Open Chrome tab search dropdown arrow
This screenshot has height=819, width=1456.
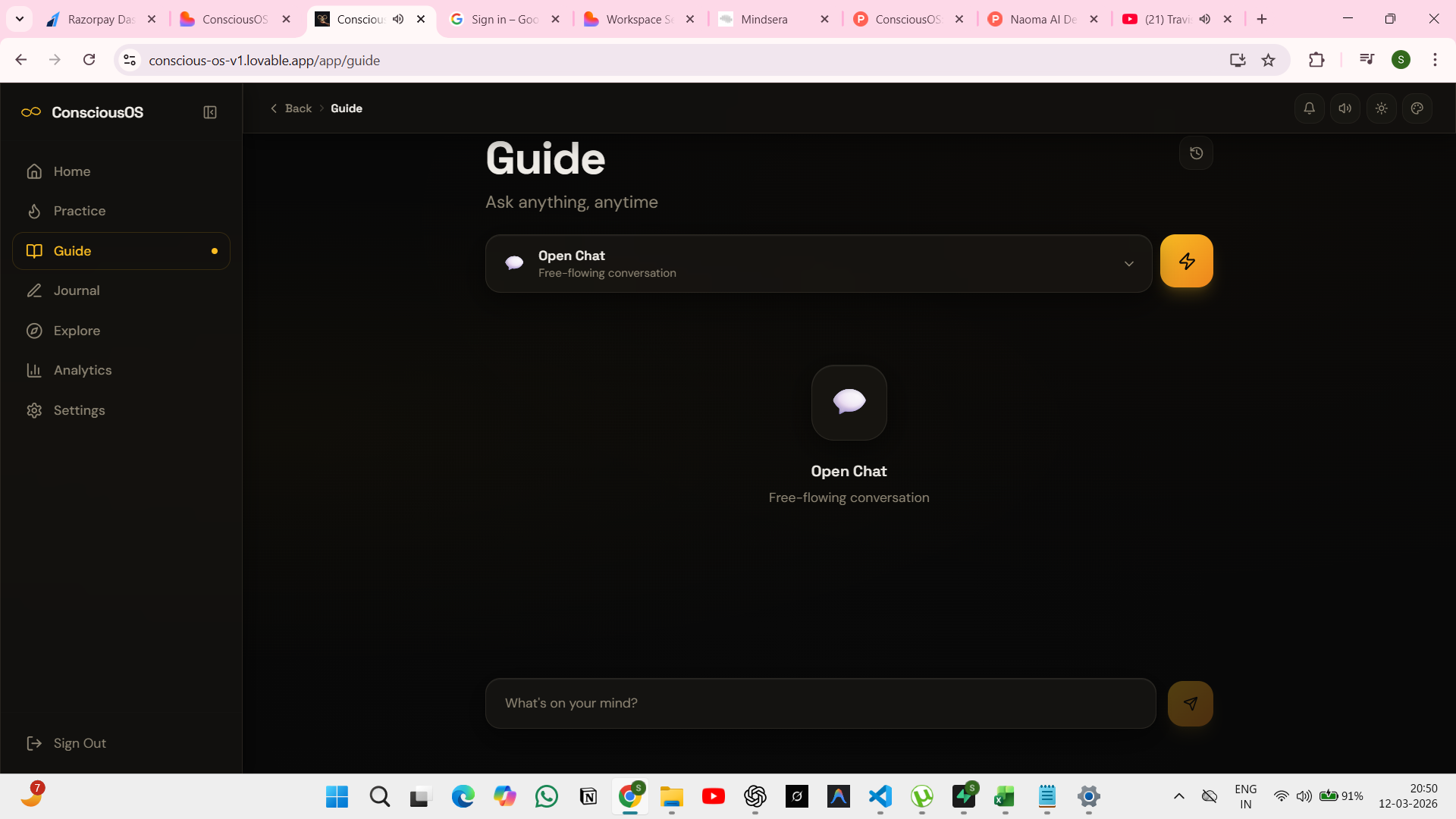click(x=20, y=19)
